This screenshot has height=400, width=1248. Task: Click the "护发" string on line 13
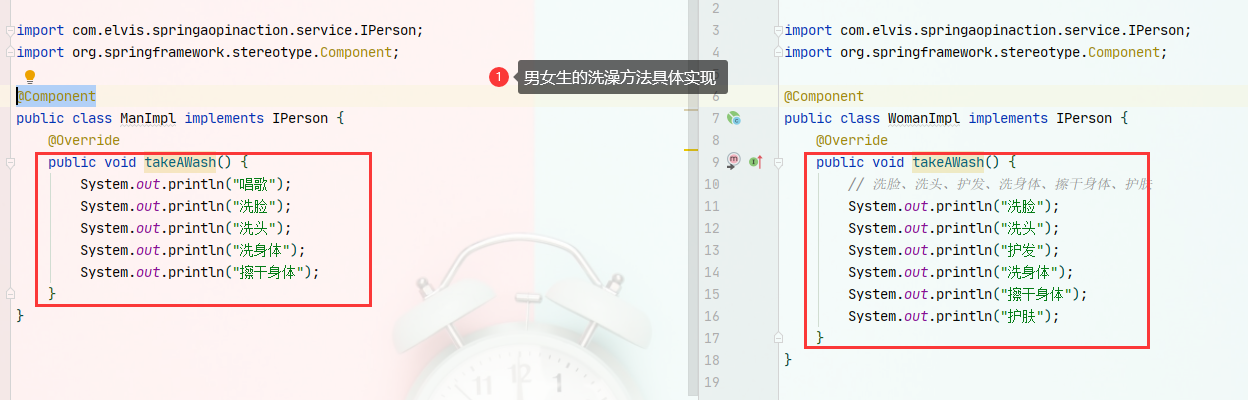(1021, 250)
